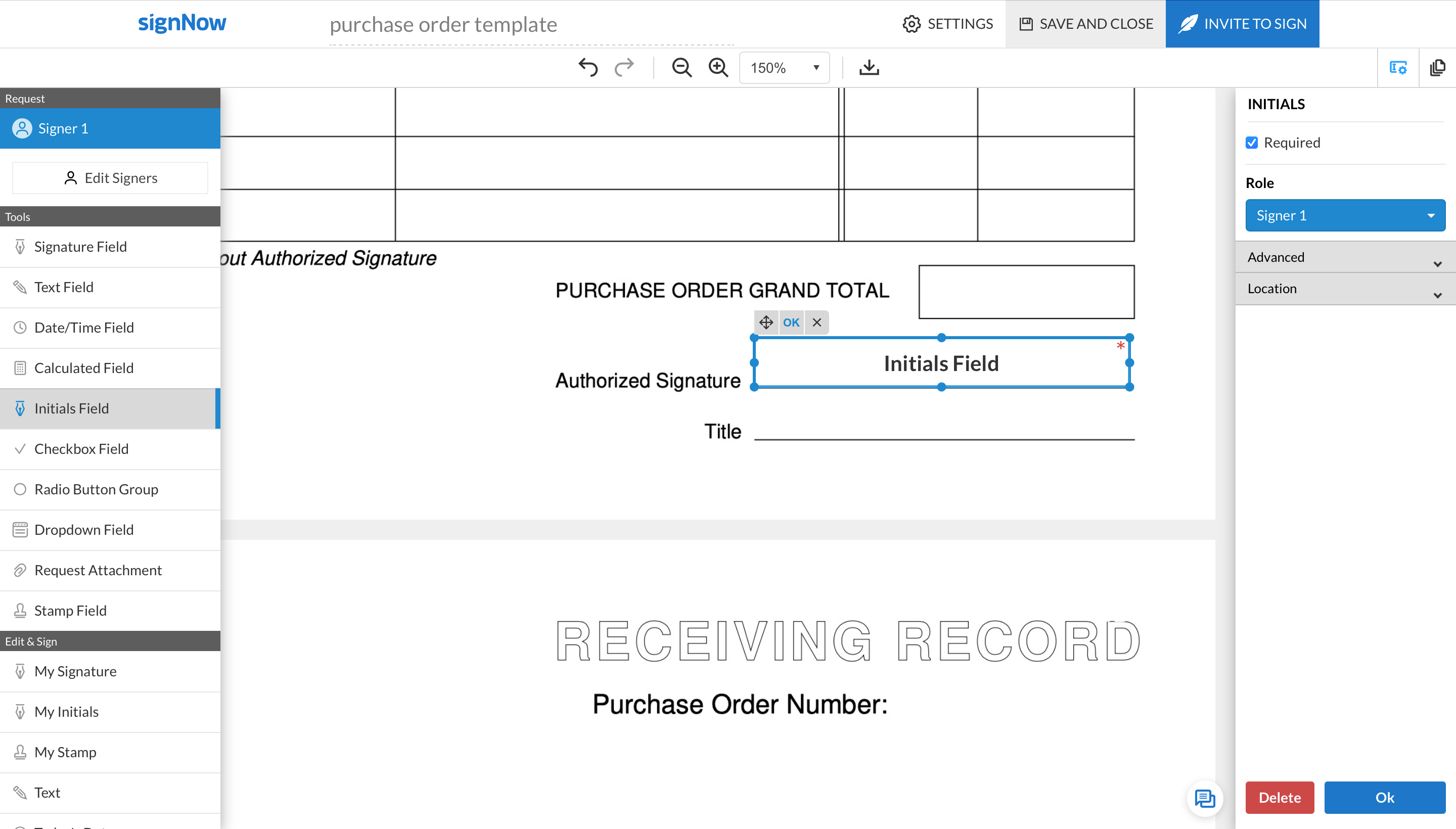Click the zoom in magnifier icon
Screen dimensions: 1456x829
pyautogui.click(x=718, y=68)
